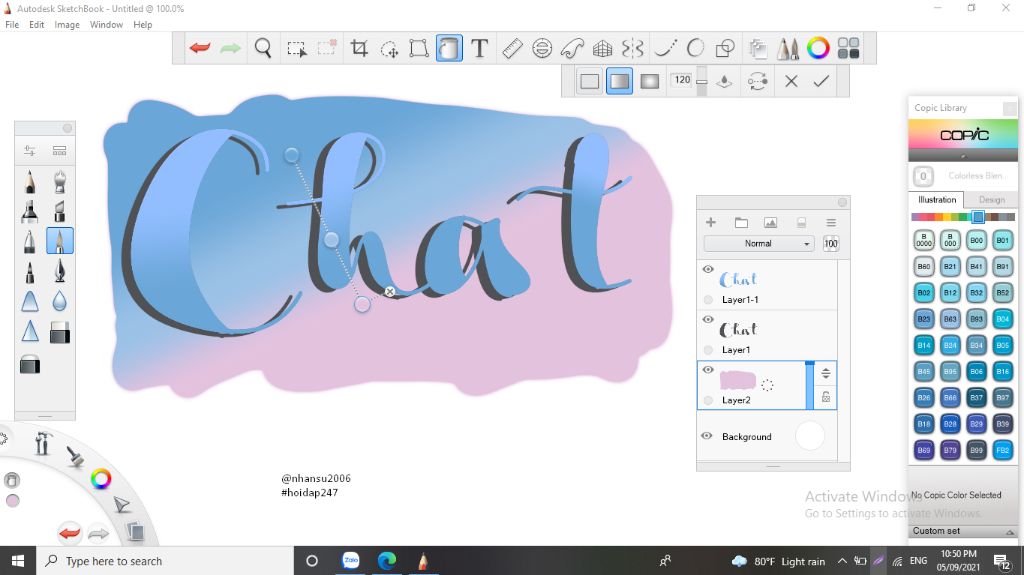Viewport: 1024px width, 575px height.
Task: Enable Steady Stroke tool
Action: point(665,48)
